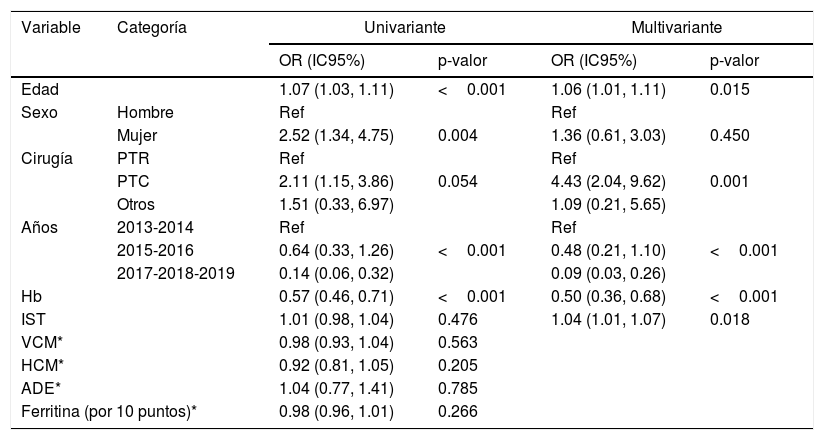Click the 2017-2018-2019 years cell
824x440 pixels.
point(175,273)
